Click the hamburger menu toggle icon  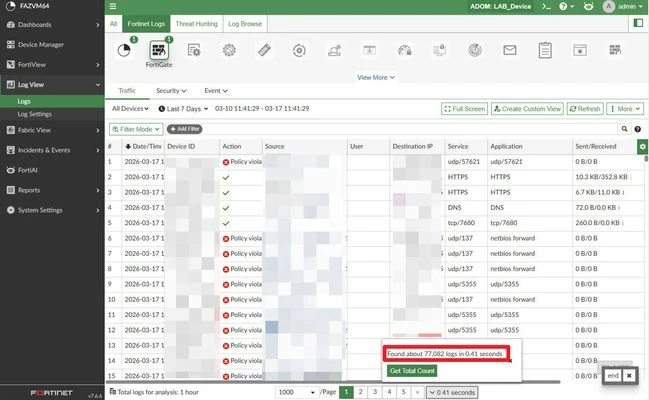pyautogui.click(x=113, y=6)
